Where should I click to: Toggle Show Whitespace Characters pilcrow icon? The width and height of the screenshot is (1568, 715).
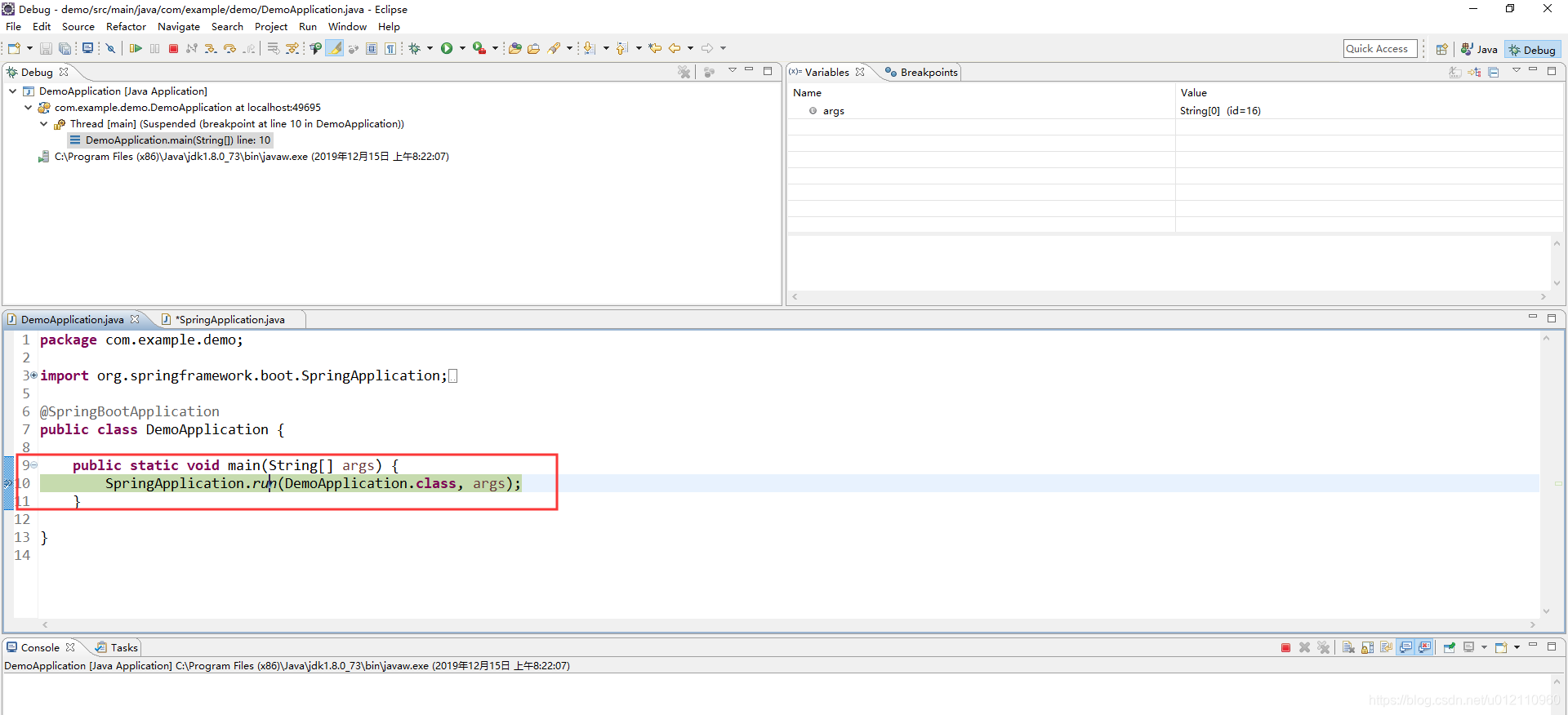pos(390,48)
